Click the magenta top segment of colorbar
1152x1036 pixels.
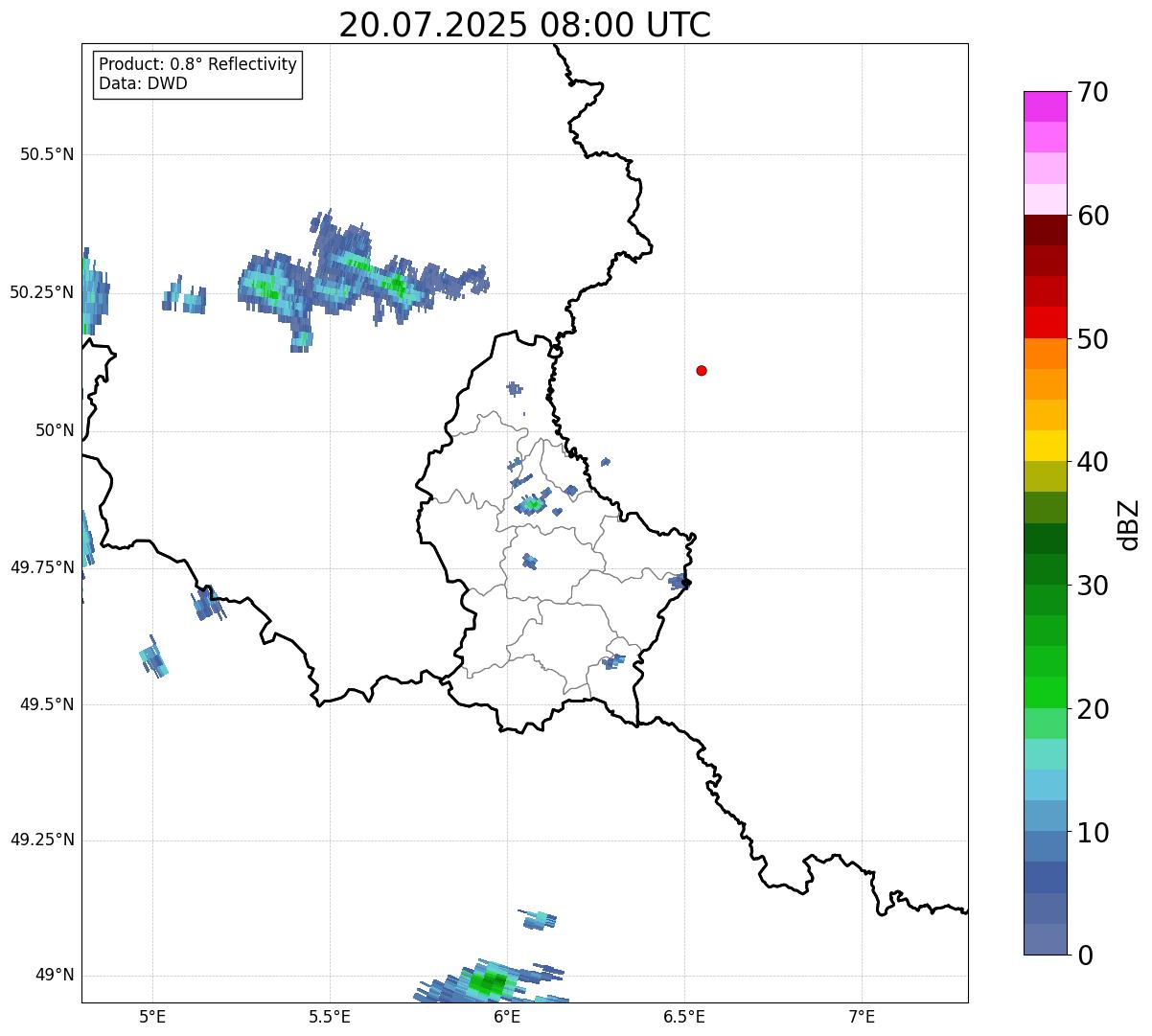pos(1046,106)
